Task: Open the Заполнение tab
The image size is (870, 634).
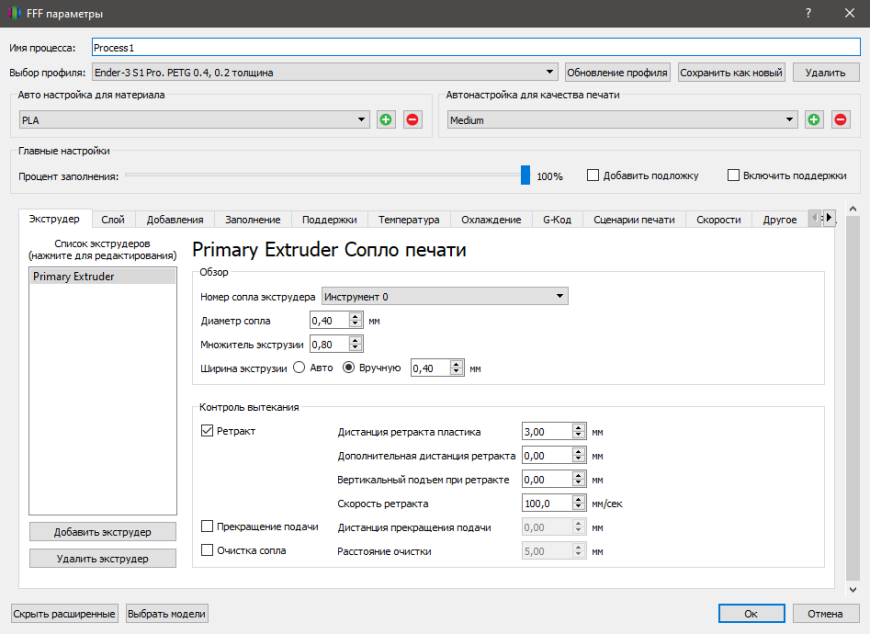Action: click(x=252, y=220)
